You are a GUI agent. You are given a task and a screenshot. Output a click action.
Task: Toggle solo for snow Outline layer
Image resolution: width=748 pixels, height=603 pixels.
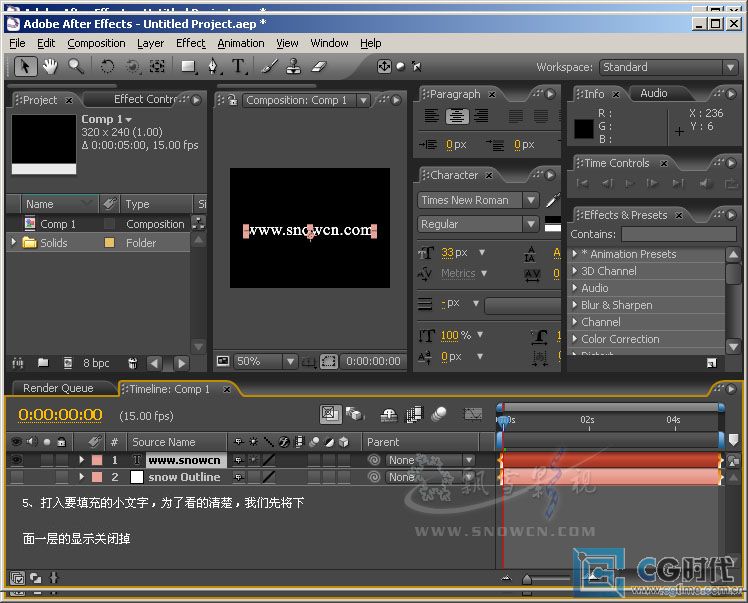click(x=47, y=477)
